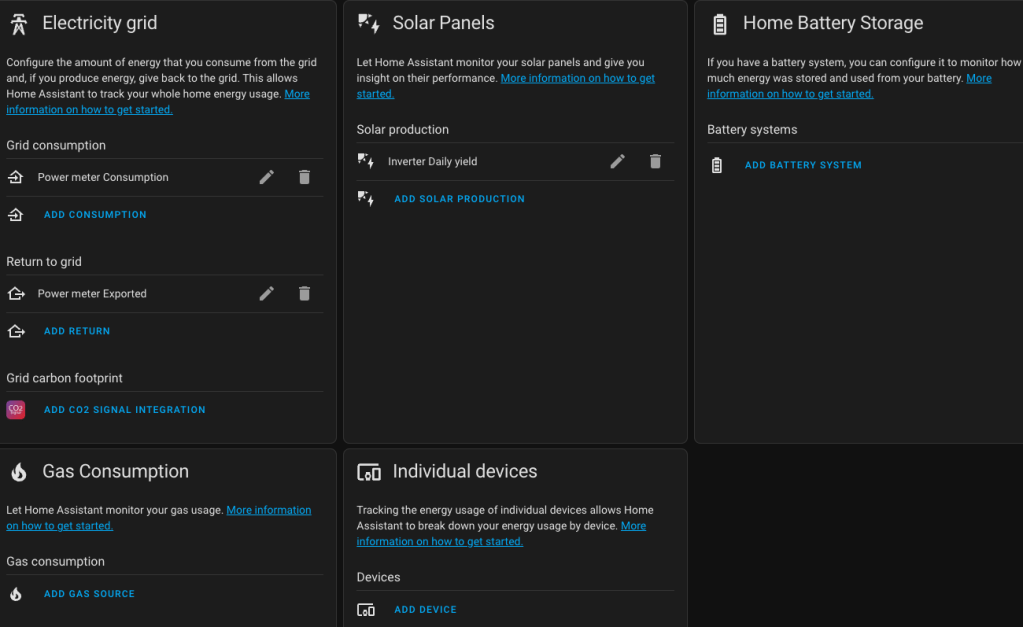Delete the Power meter Exported entry
Viewport: 1023px width, 627px height.
pos(304,294)
